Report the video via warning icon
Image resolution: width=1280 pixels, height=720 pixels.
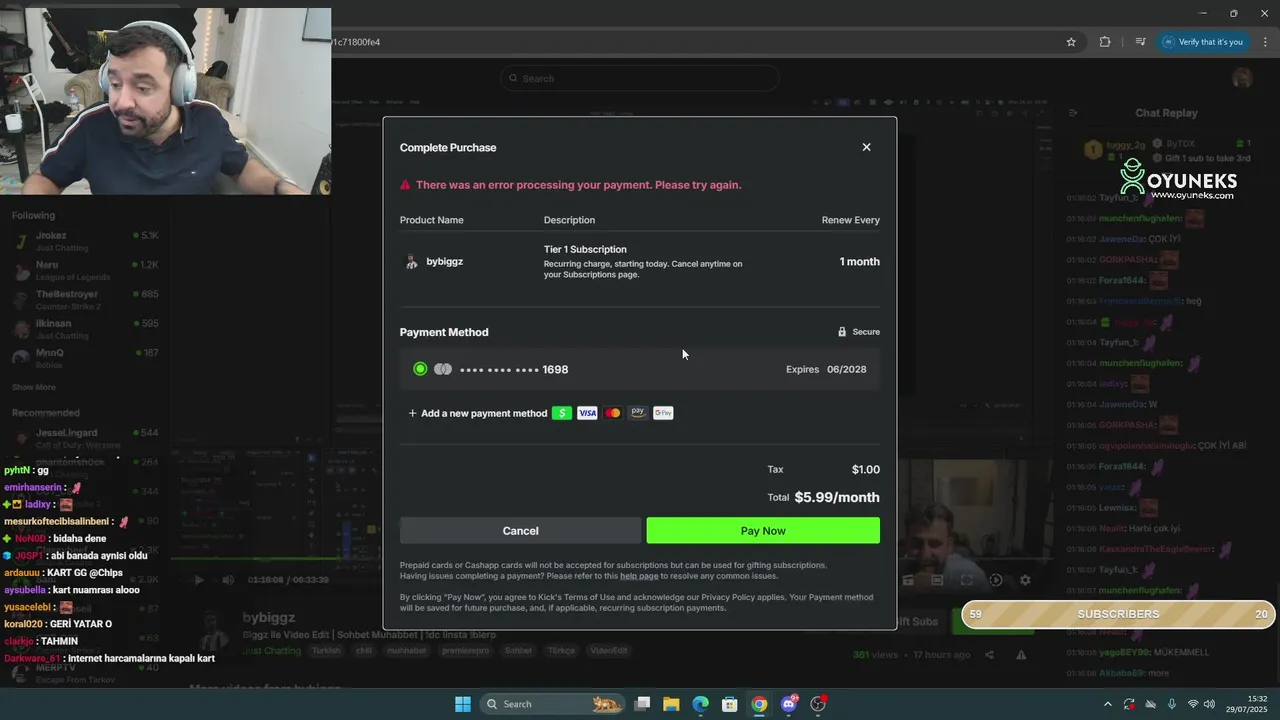click(x=1021, y=655)
